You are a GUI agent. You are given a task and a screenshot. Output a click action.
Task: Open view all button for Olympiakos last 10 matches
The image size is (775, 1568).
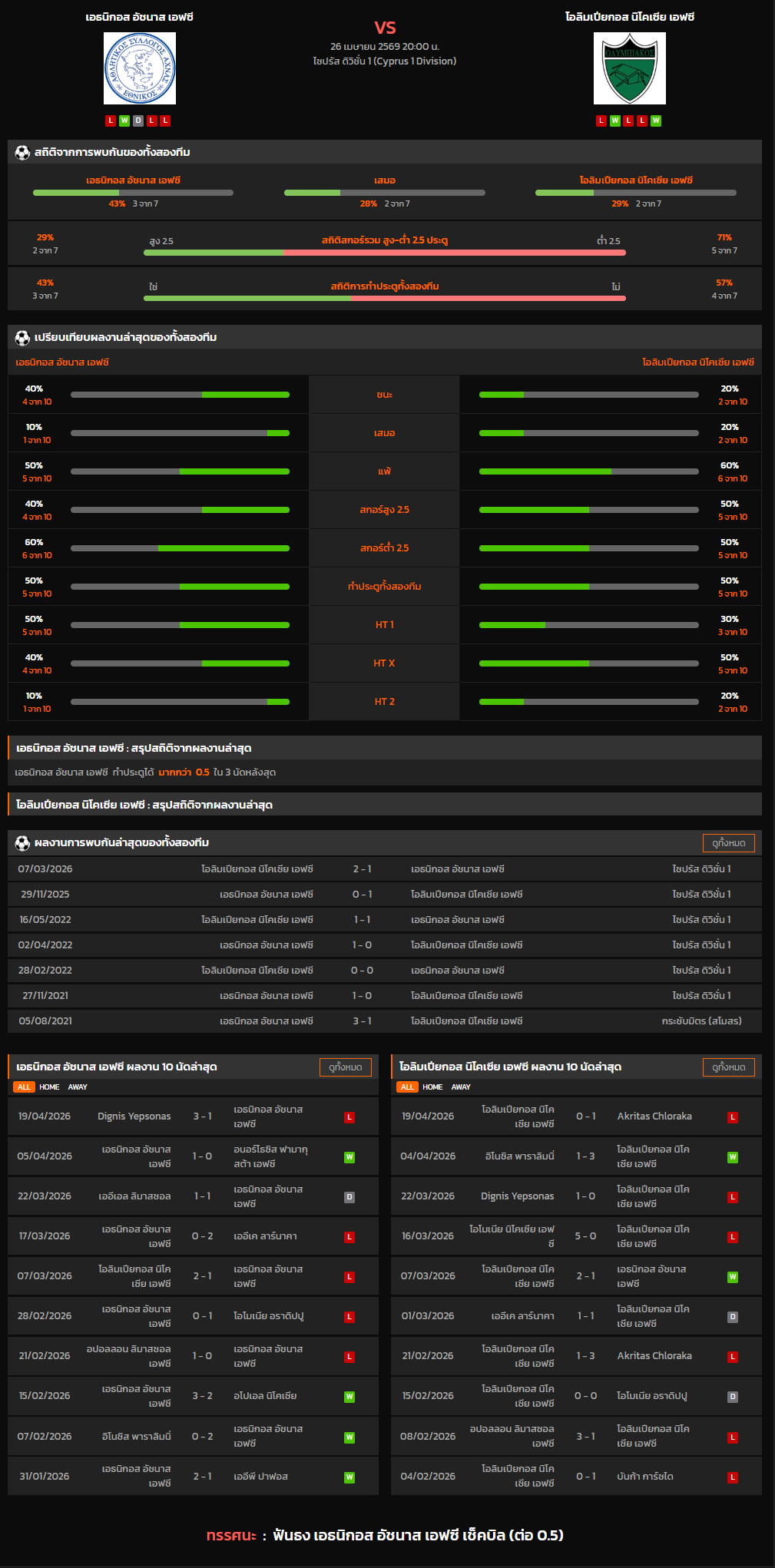(x=728, y=1067)
